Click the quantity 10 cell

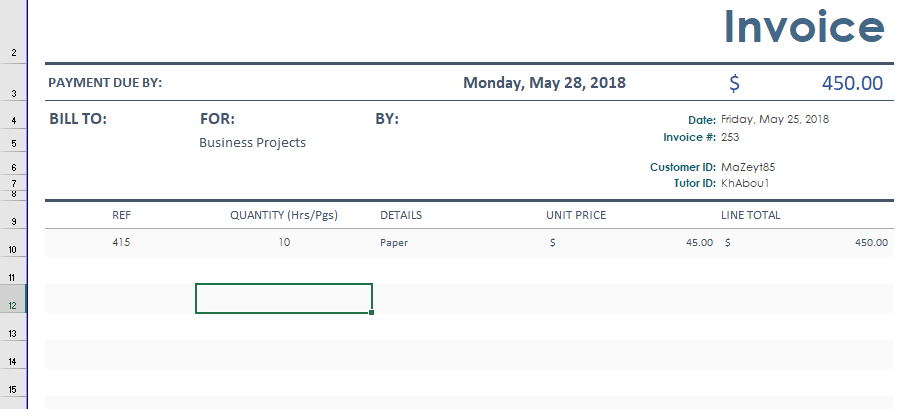click(284, 242)
